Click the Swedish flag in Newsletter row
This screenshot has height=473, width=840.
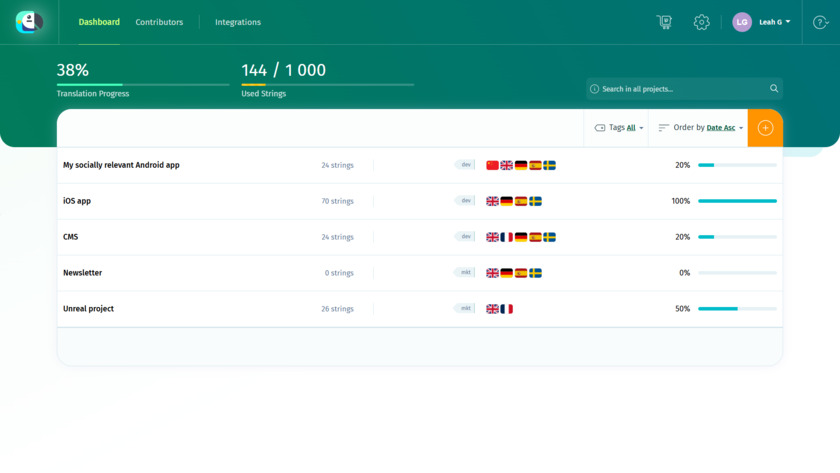535,273
